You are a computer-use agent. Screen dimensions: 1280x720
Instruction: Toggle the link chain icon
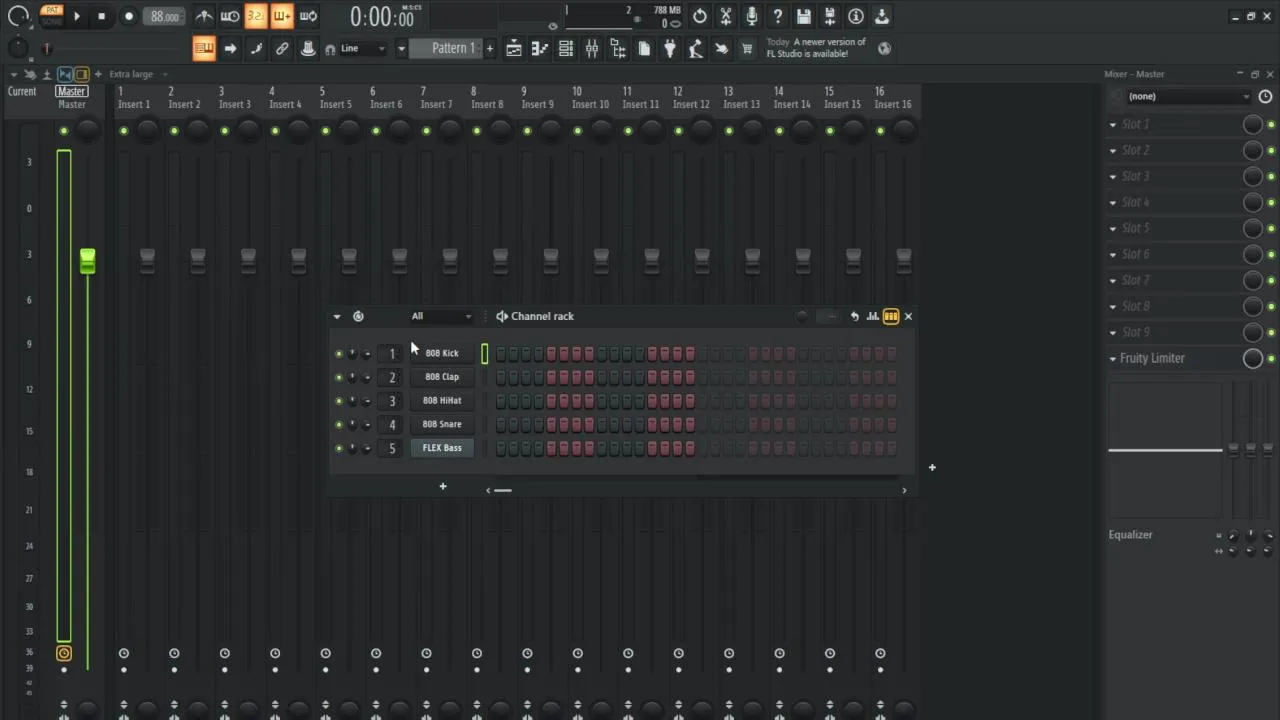[282, 48]
